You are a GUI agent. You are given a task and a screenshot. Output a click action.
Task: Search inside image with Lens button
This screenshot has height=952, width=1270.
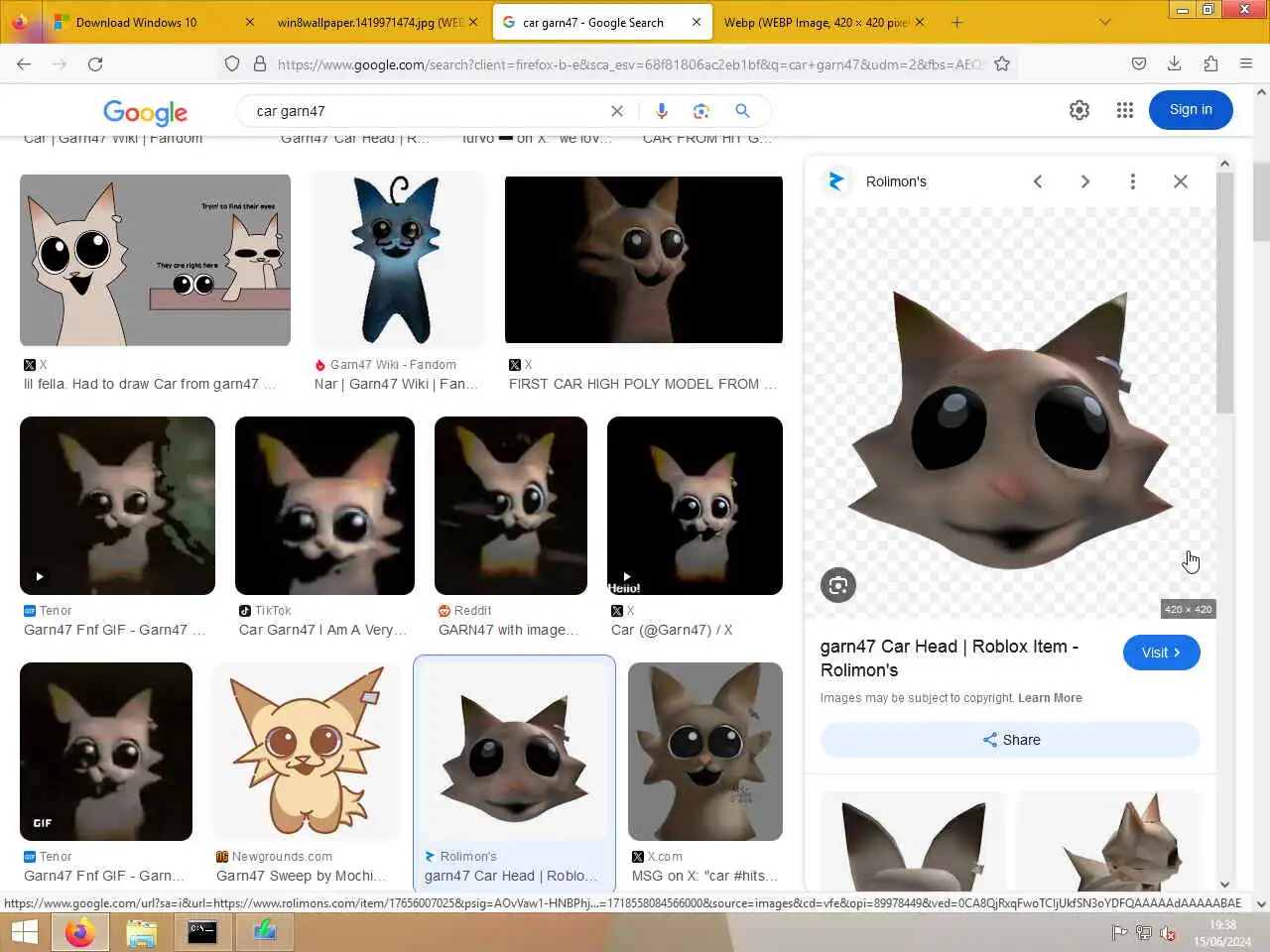click(x=838, y=585)
